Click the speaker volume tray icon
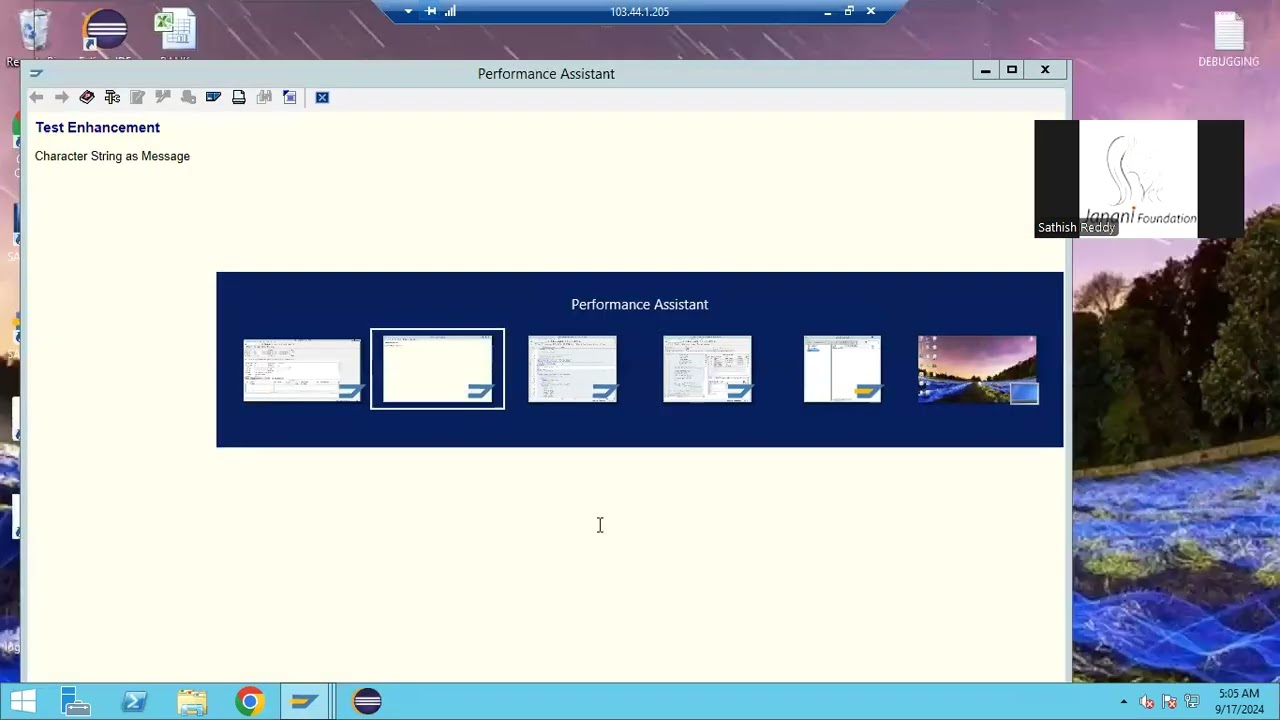 1147,702
